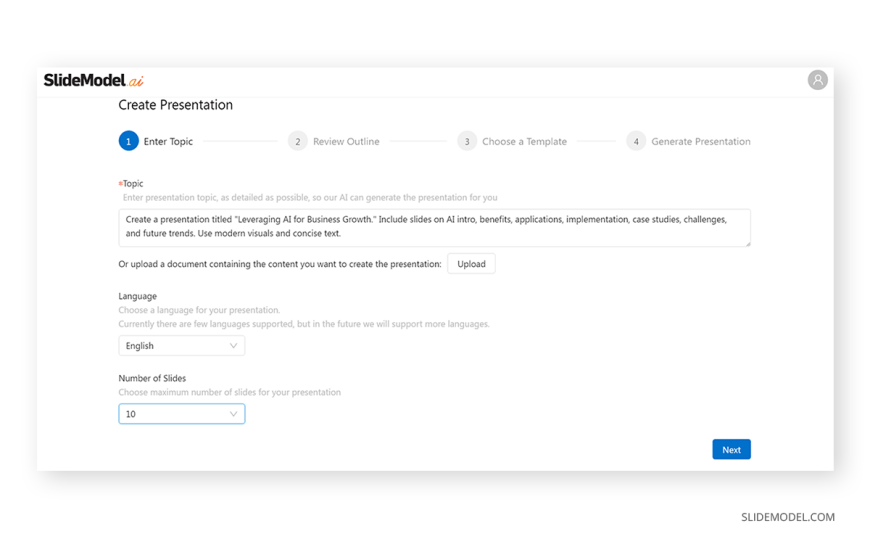Click the Topic textarea resize handle
870x539 pixels.
tap(747, 243)
